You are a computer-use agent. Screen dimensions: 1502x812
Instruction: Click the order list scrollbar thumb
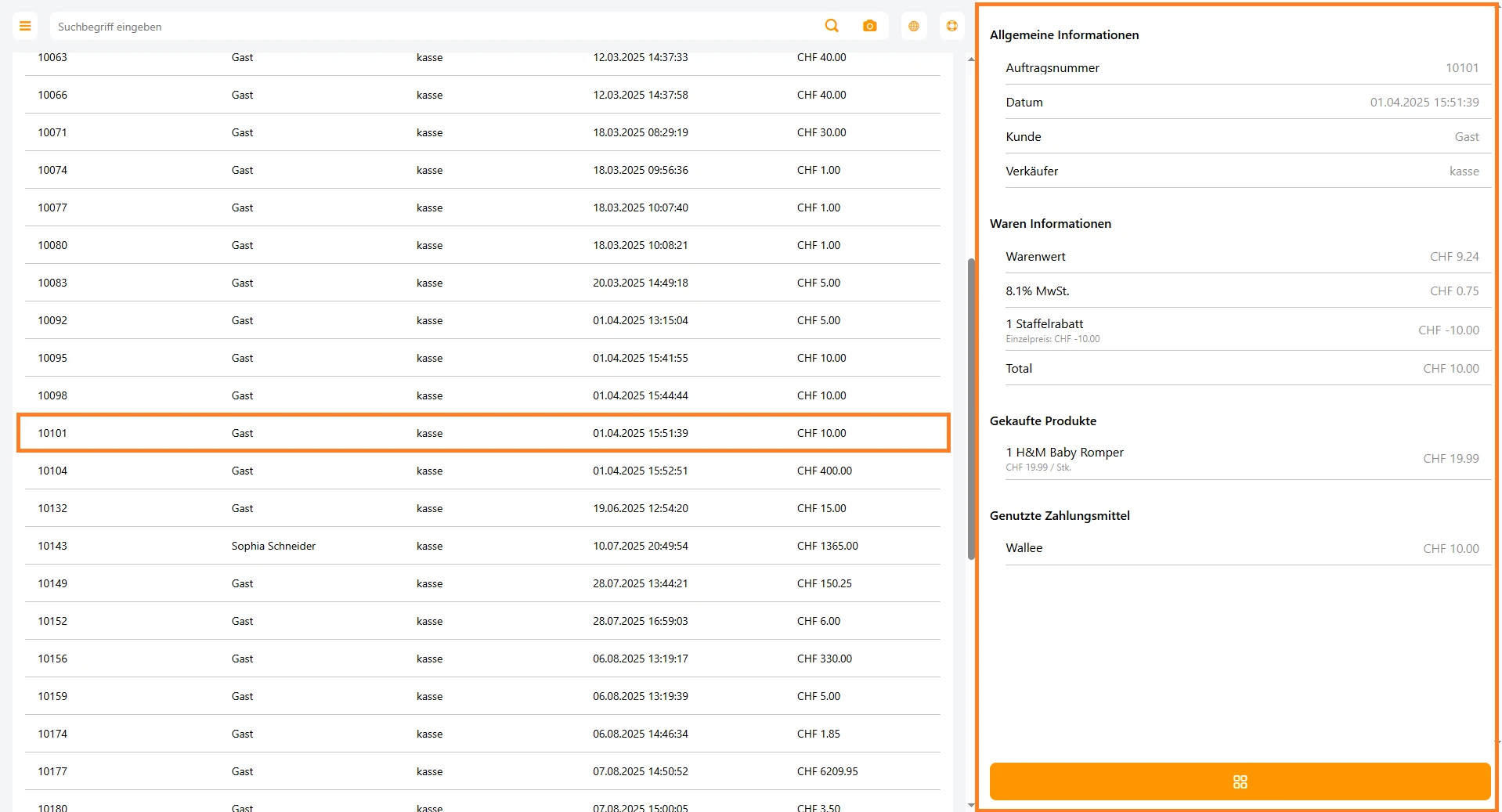click(x=971, y=407)
